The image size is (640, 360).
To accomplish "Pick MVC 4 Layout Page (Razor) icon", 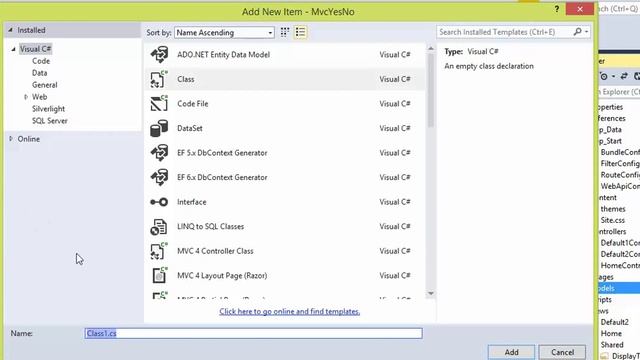I will (159, 276).
